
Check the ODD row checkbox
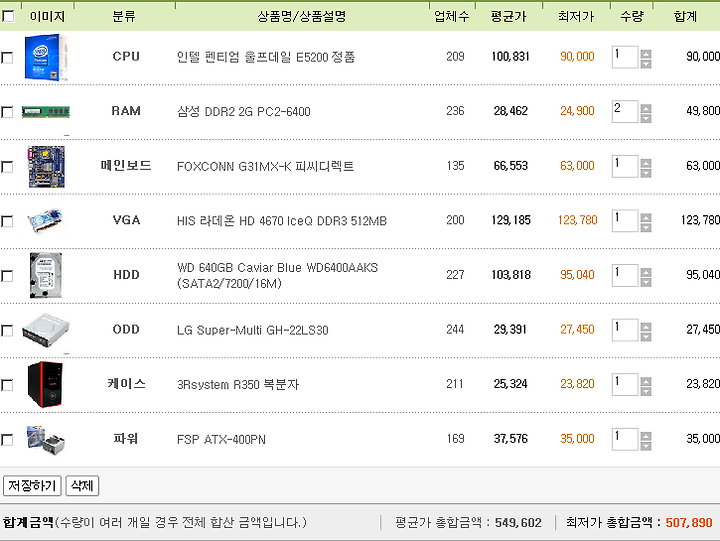(7, 331)
